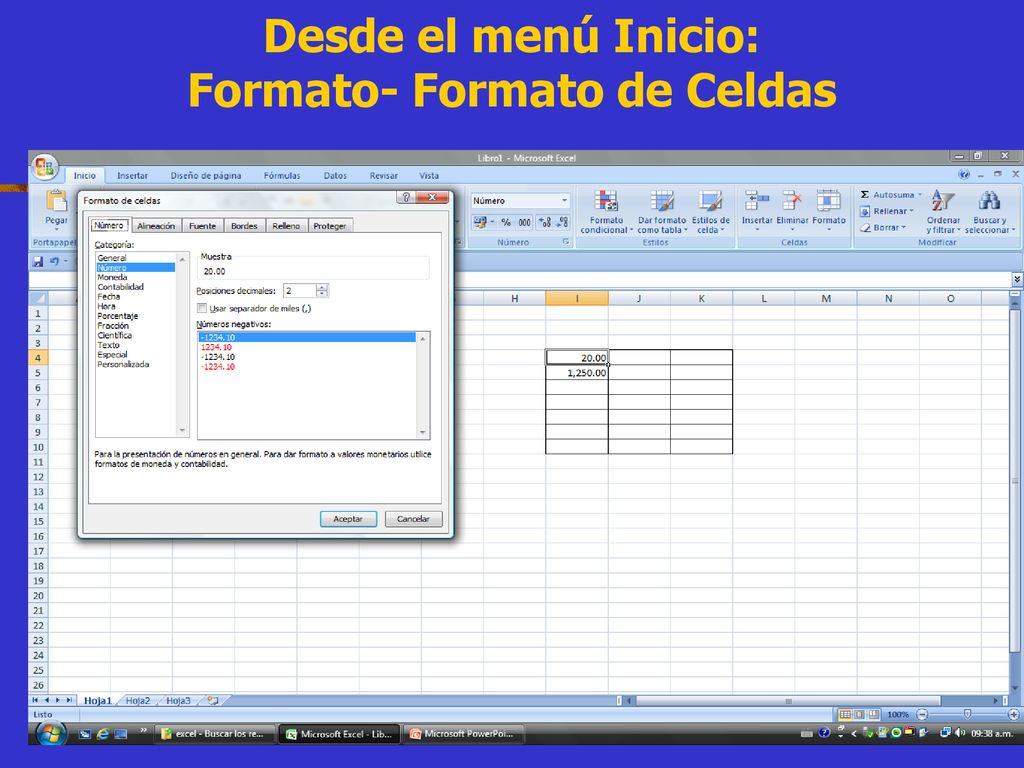Click the Autosuma sigma icon
The width and height of the screenshot is (1024, 768).
click(x=865, y=195)
